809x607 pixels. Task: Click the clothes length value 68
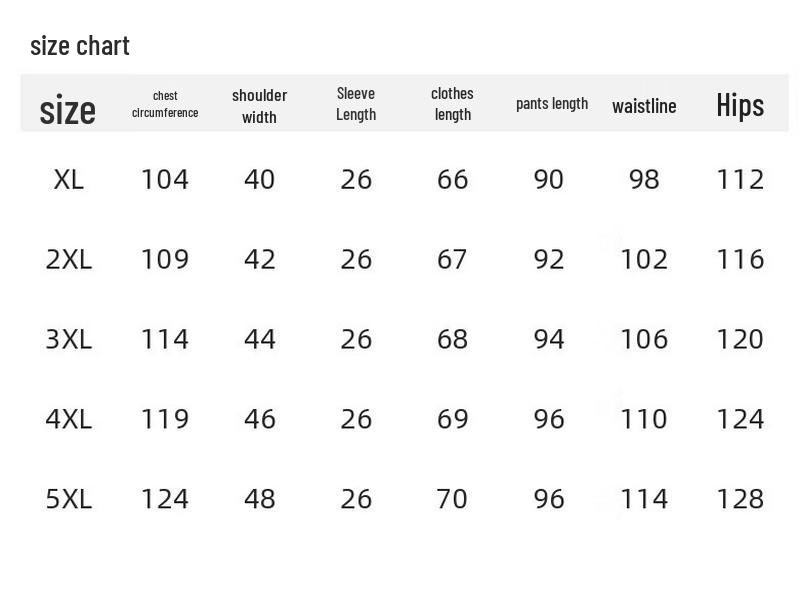452,340
